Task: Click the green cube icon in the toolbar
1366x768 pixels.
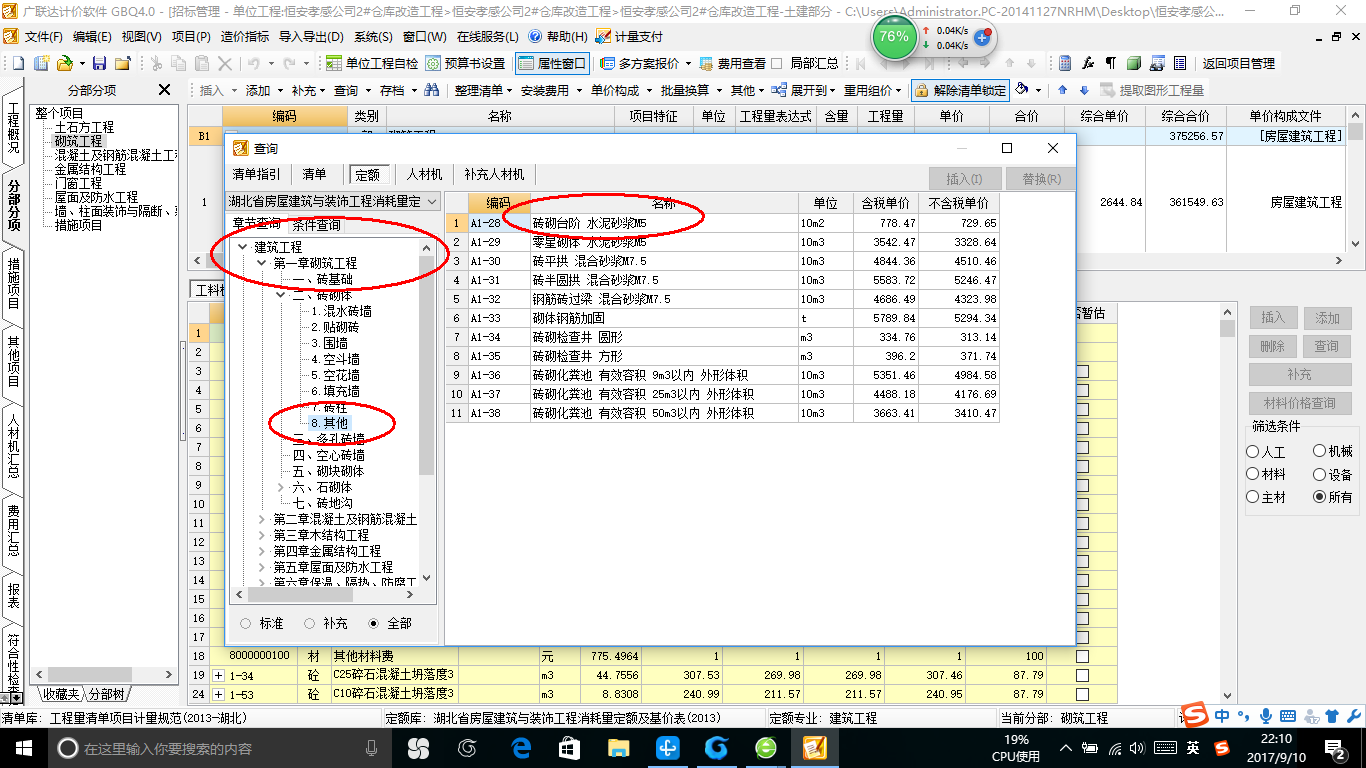Action: tap(1134, 63)
